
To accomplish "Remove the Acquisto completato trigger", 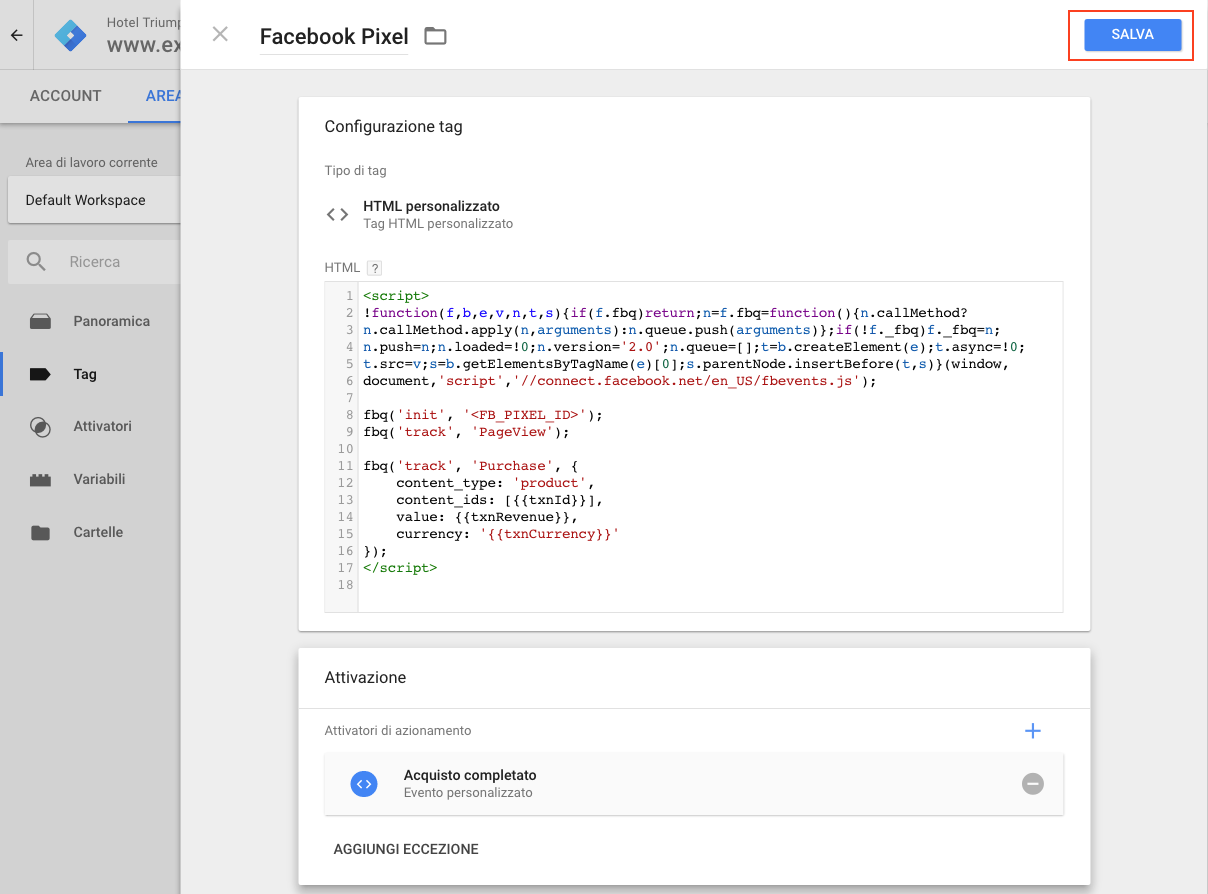I will coord(1033,784).
